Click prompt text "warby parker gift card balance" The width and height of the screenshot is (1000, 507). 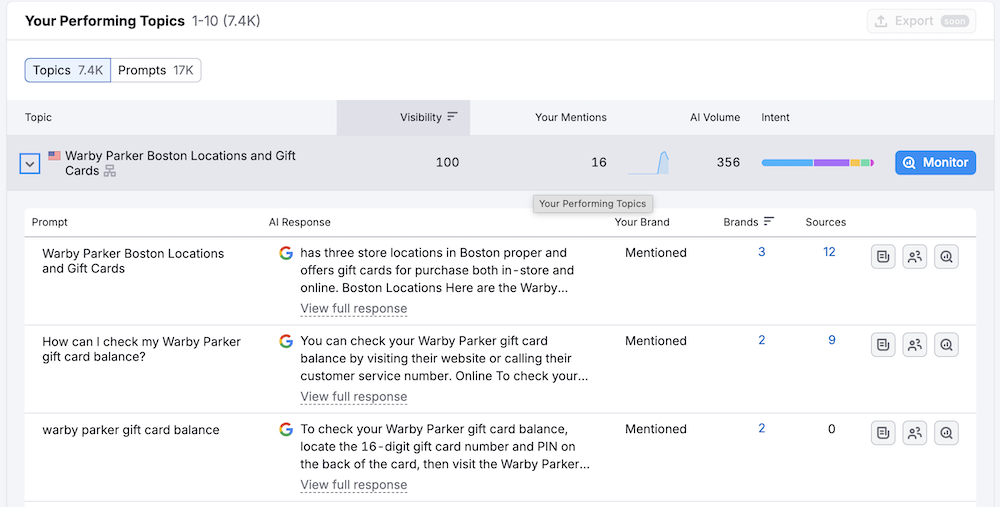(x=131, y=430)
